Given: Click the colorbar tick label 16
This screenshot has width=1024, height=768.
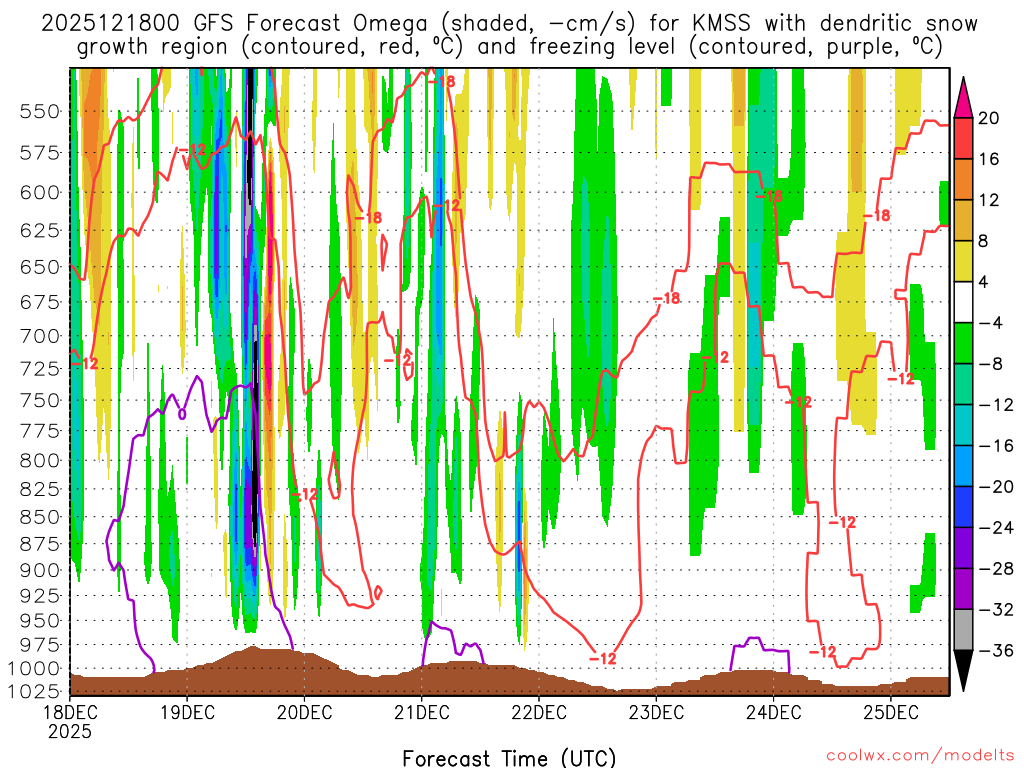Looking at the screenshot, I should pyautogui.click(x=989, y=159).
